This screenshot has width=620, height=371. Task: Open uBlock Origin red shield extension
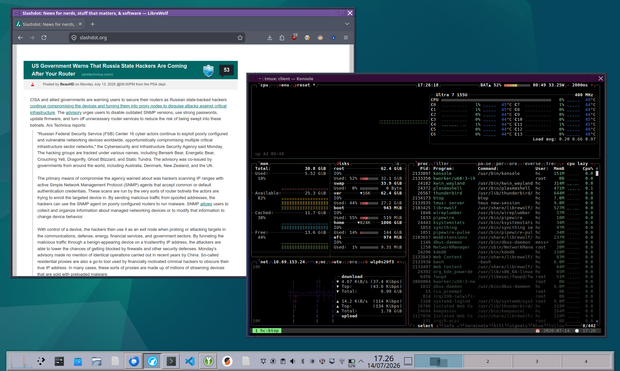(294, 38)
